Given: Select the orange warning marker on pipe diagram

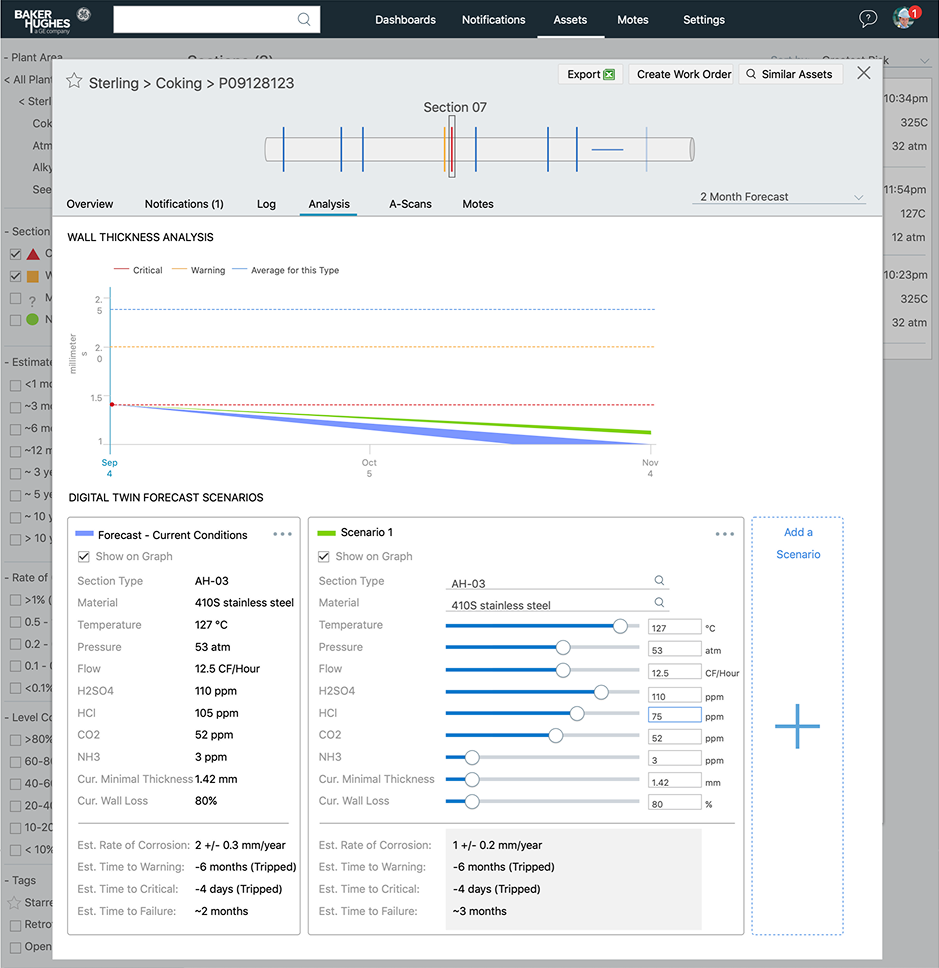Looking at the screenshot, I should point(444,149).
